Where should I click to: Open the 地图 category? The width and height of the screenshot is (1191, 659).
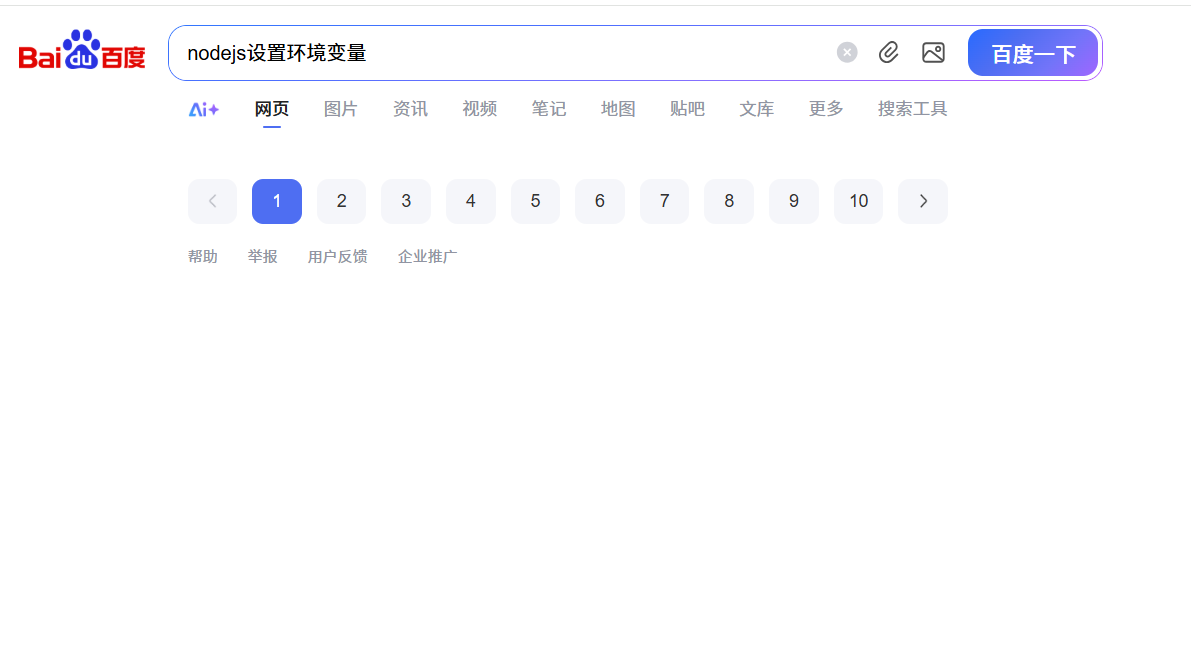coord(617,109)
